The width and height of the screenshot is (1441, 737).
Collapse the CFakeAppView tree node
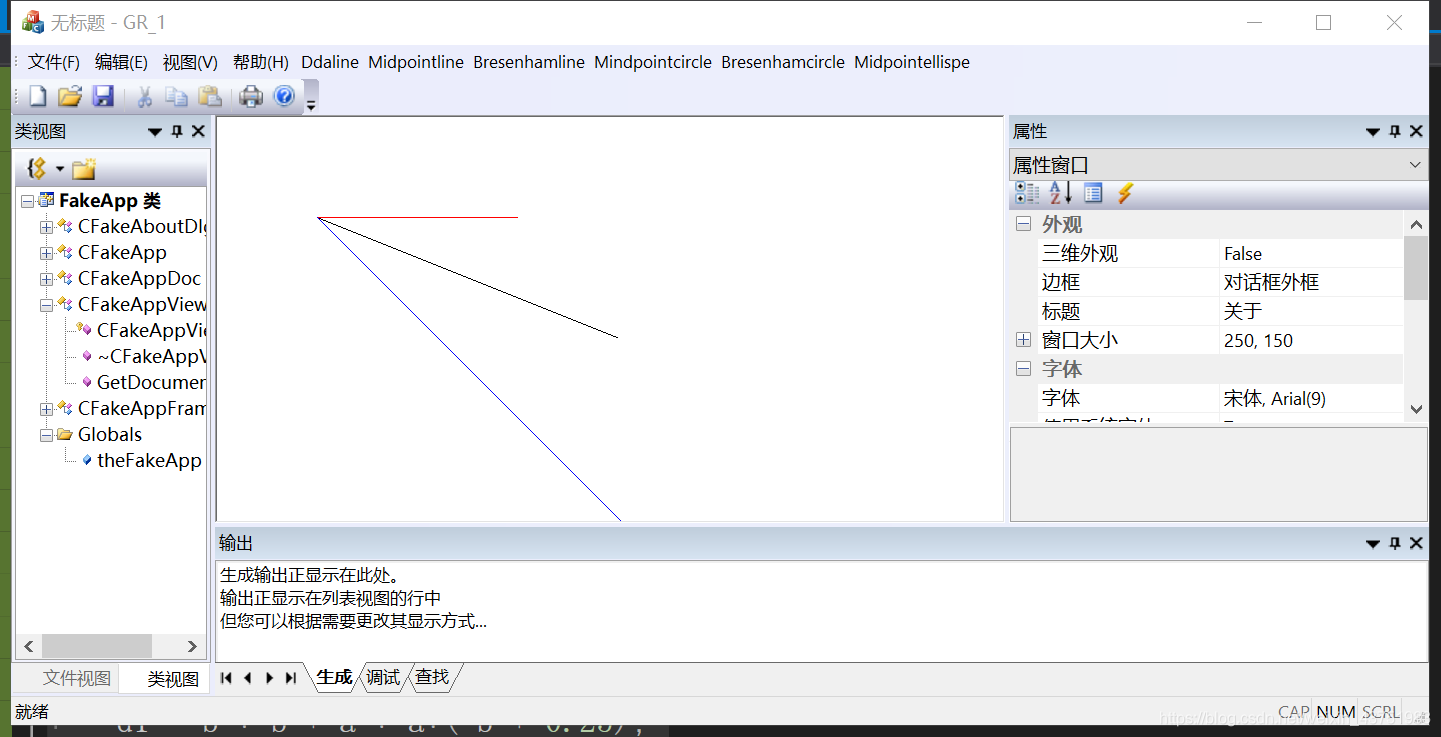pyautogui.click(x=46, y=305)
